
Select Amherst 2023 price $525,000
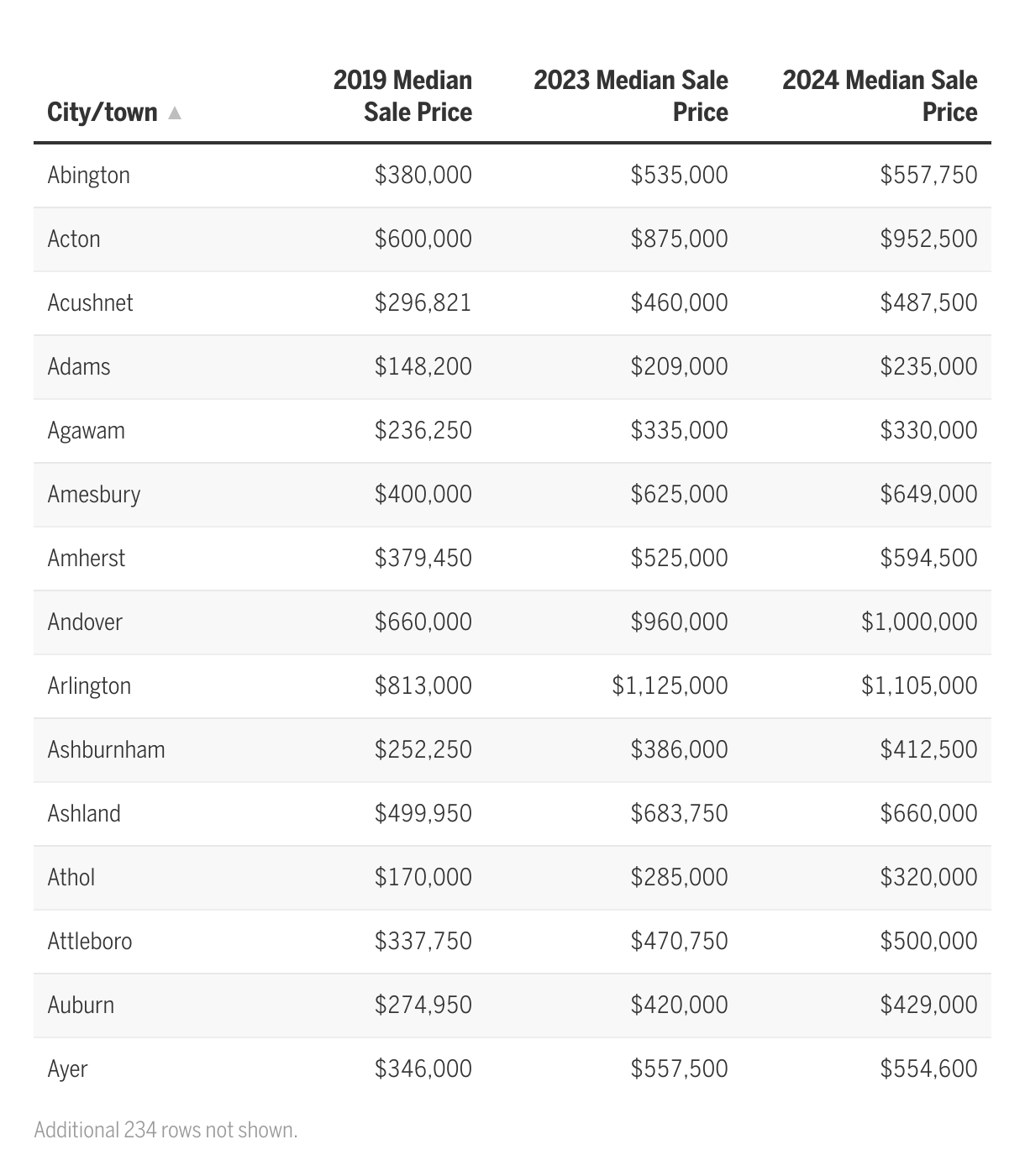coord(679,558)
